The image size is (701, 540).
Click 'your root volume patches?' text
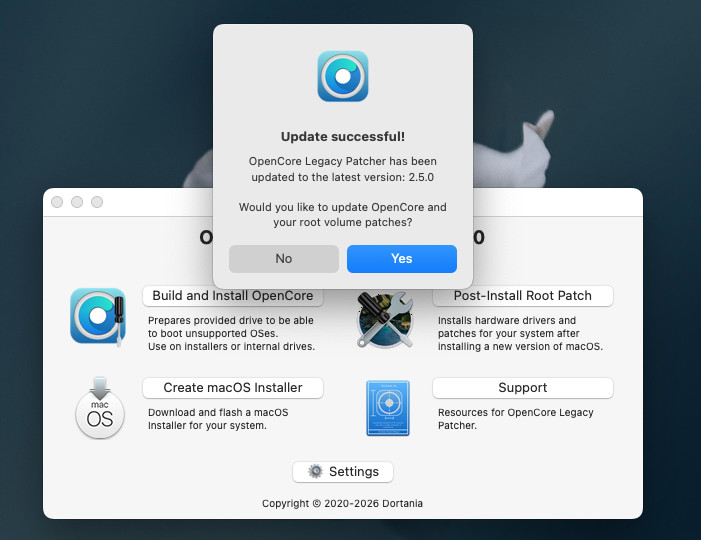pos(343,222)
